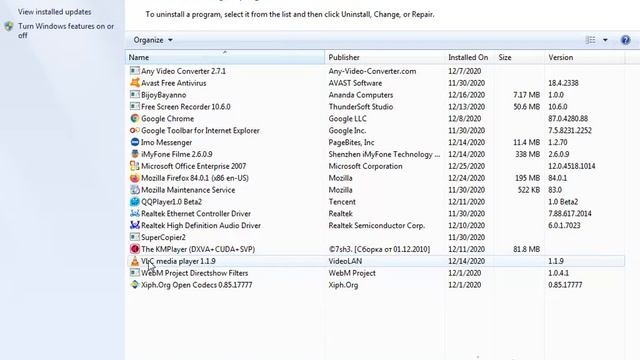This screenshot has width=640, height=360.
Task: Click the version 18.4.2338
Action: [563, 83]
